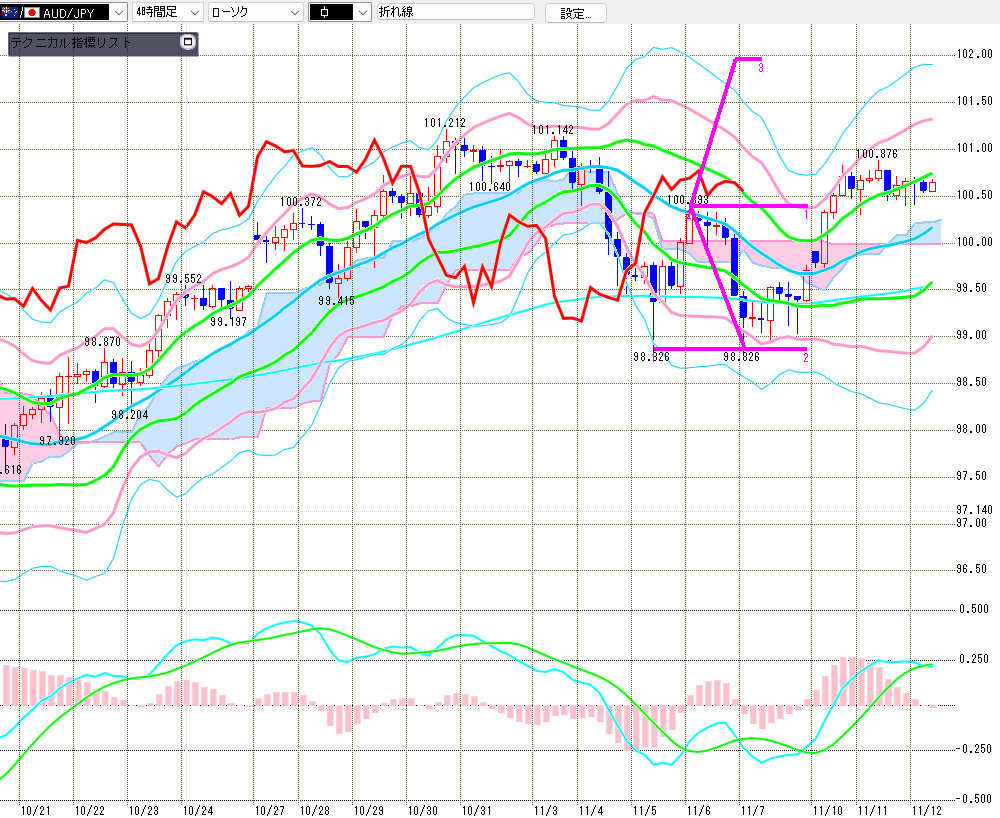Select the magenta projection point labeled 3

[761, 67]
